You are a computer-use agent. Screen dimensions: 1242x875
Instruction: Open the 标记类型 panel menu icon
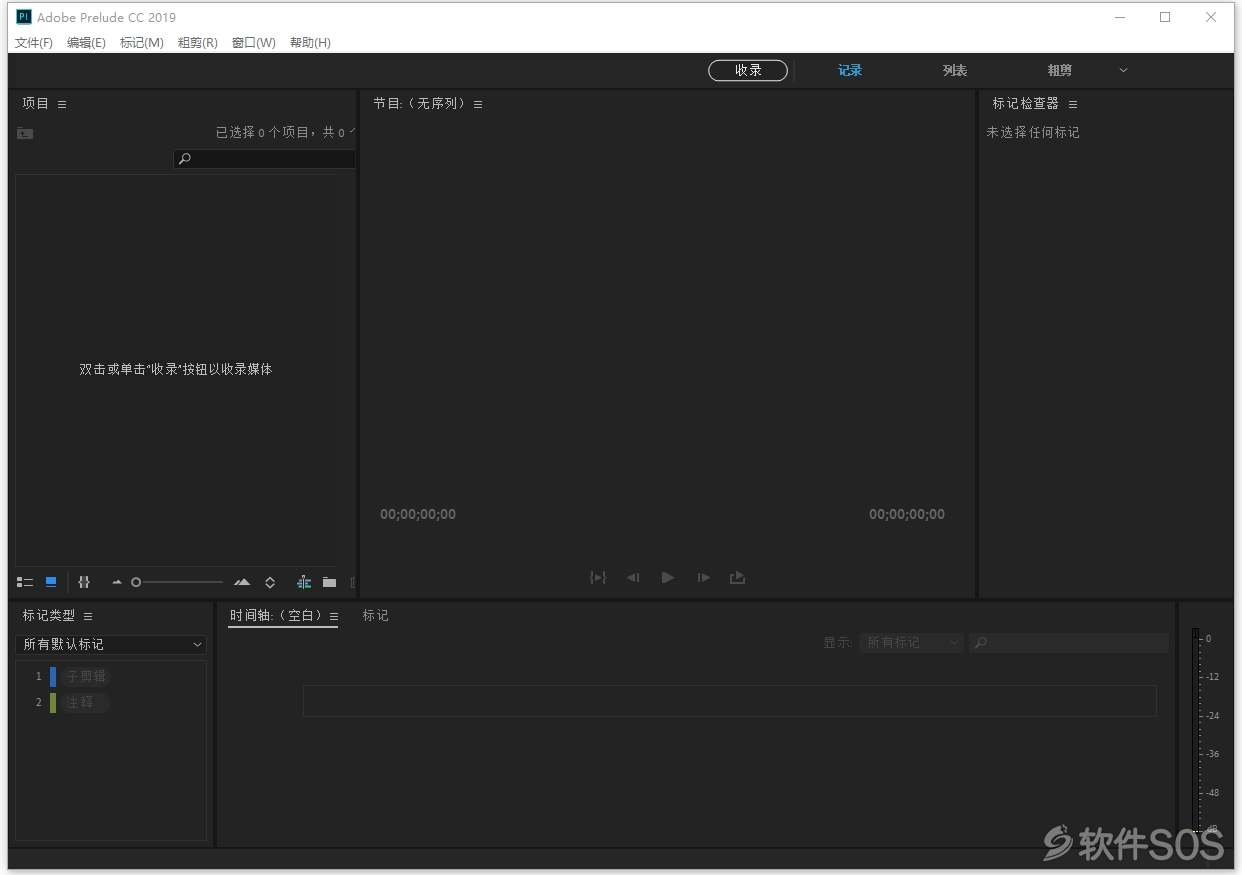tap(88, 616)
